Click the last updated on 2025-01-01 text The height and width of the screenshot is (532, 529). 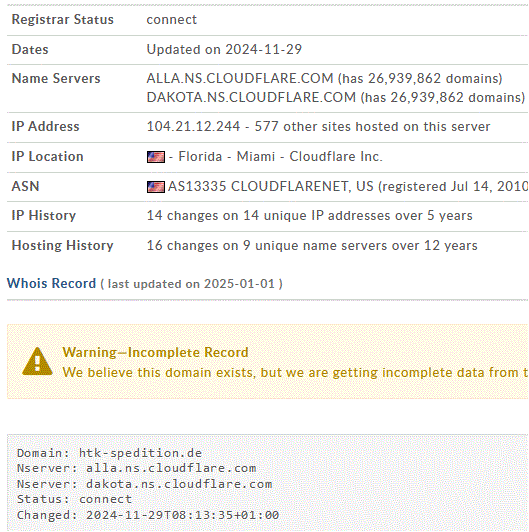191,284
